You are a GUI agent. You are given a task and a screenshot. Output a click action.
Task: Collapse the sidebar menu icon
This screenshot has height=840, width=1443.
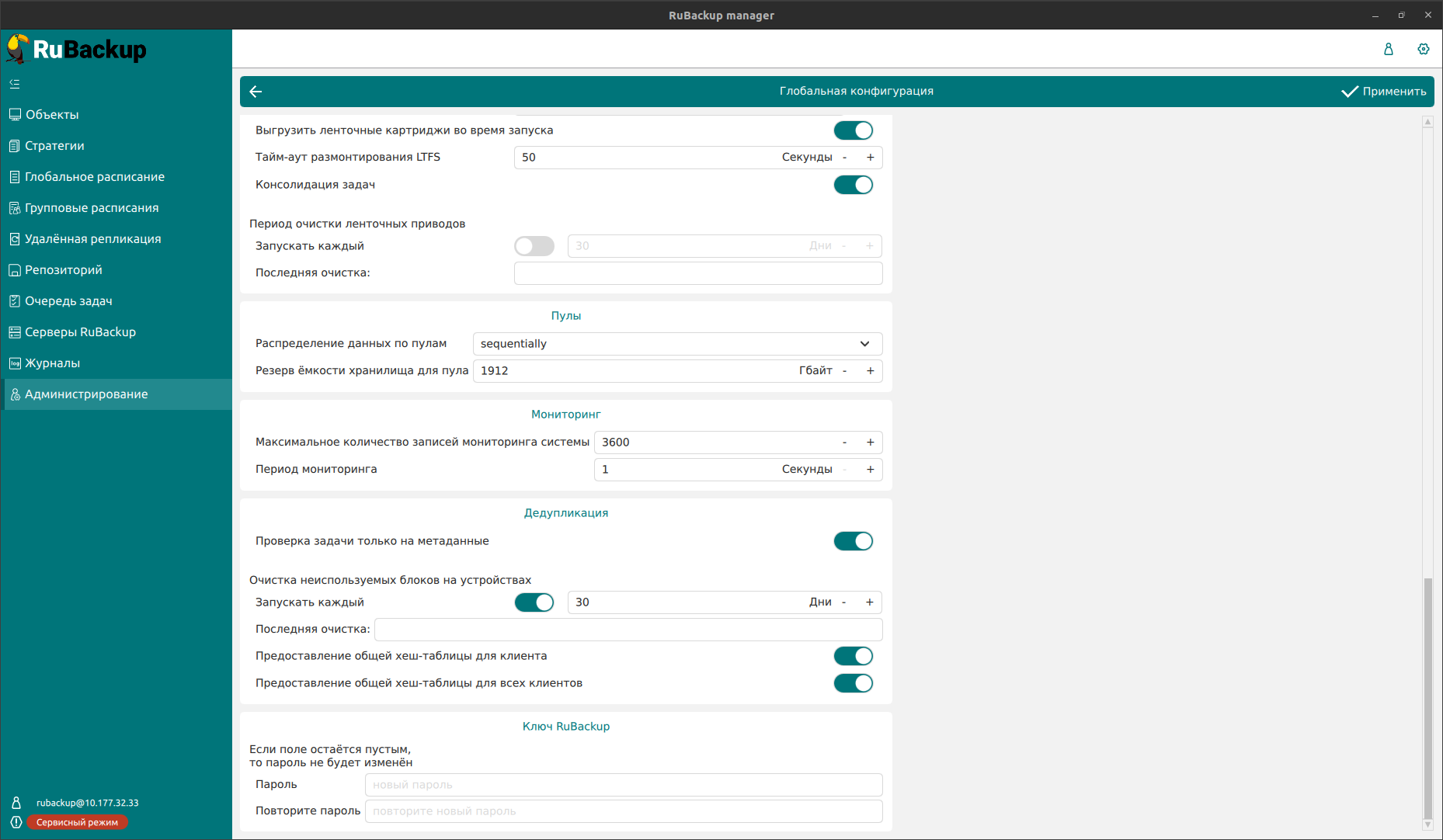point(15,84)
